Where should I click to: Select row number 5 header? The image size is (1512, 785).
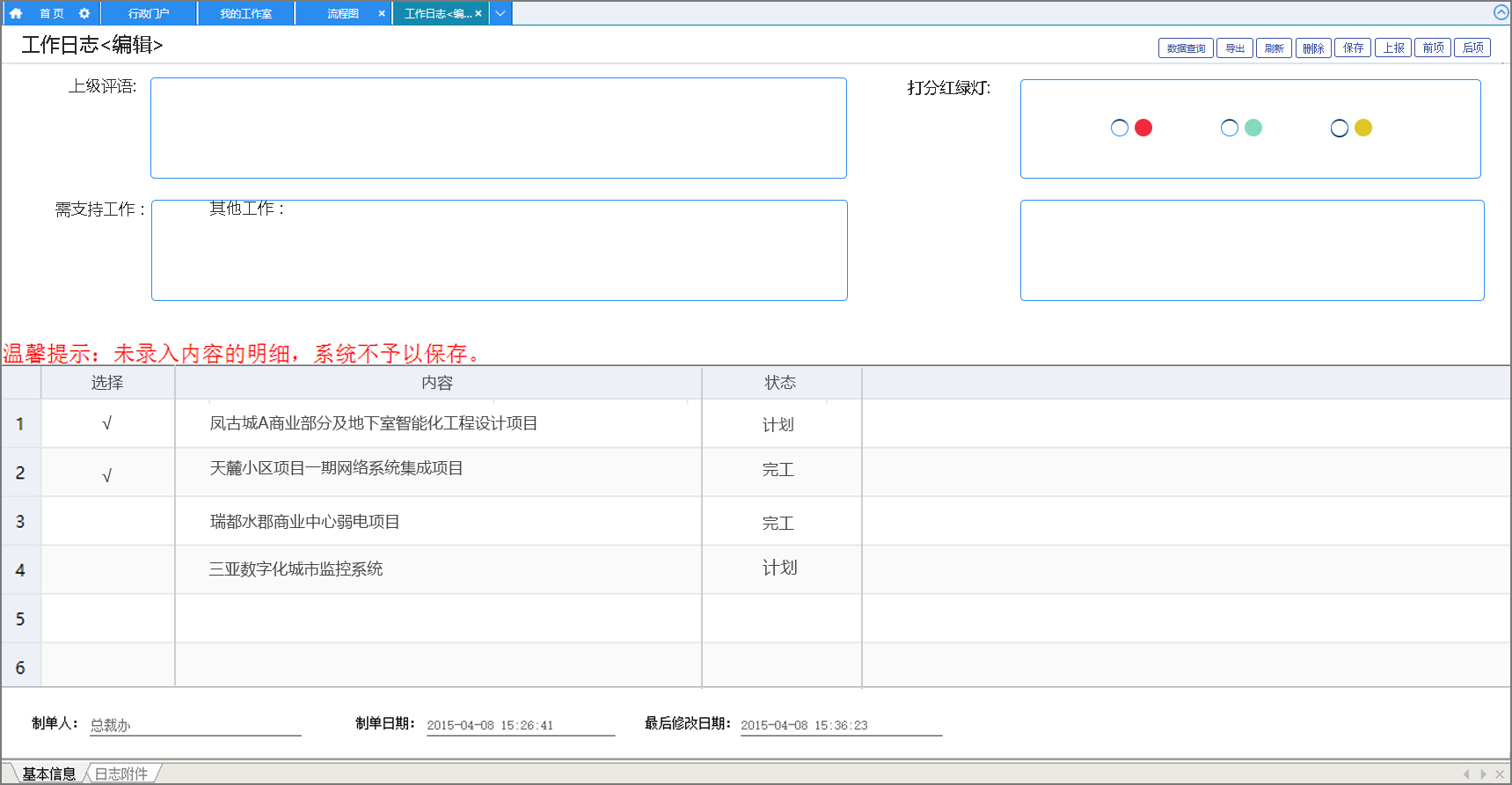point(20,619)
